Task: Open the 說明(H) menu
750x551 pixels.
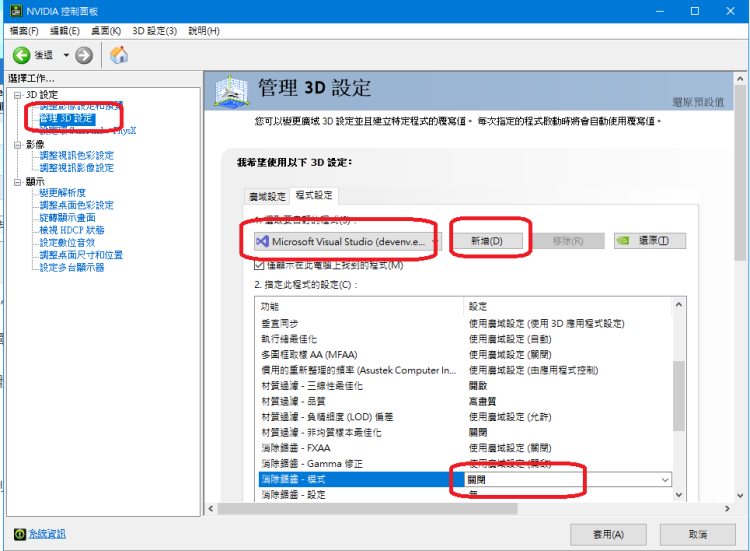Action: pyautogui.click(x=204, y=31)
